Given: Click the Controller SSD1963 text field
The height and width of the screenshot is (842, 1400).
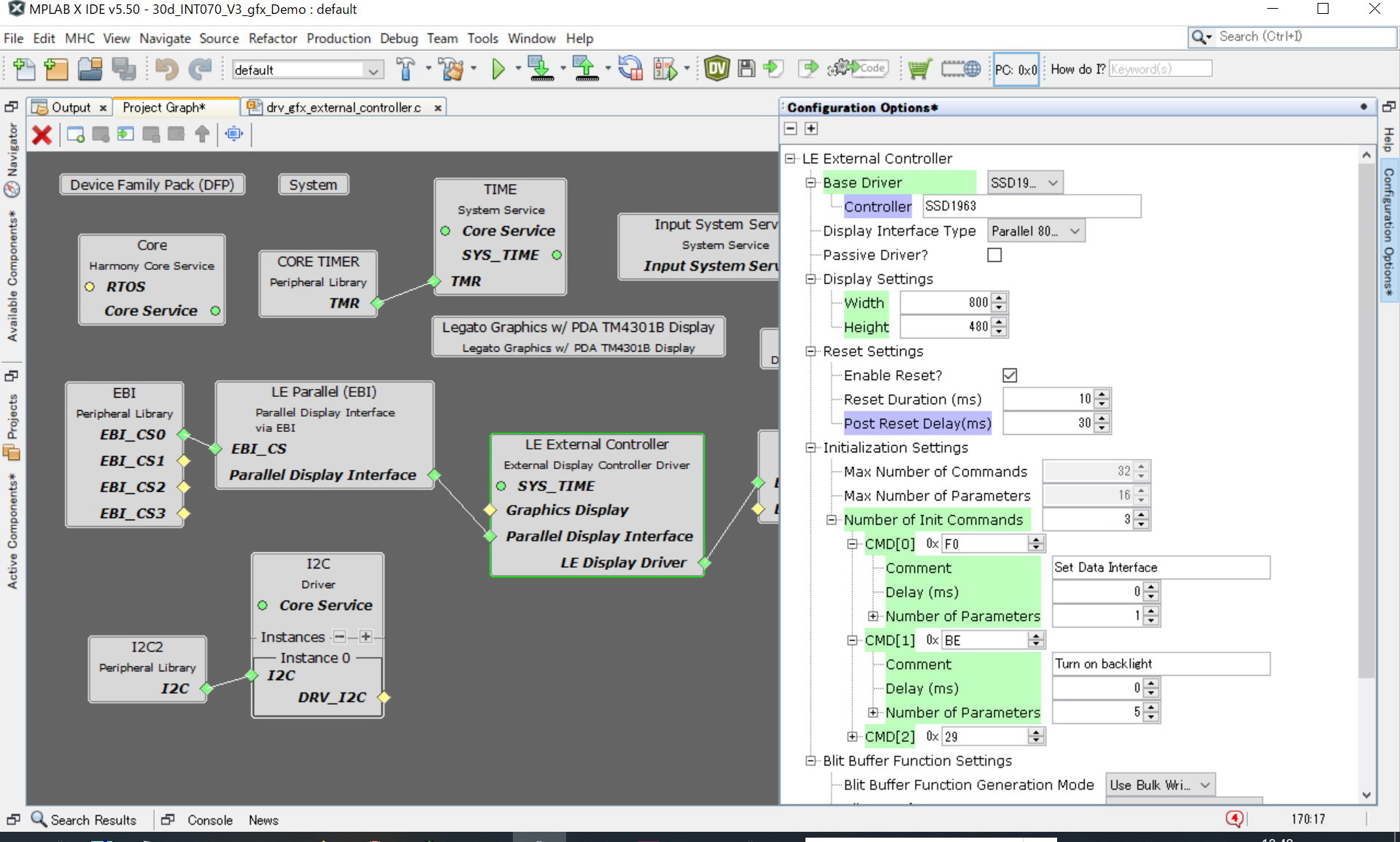Looking at the screenshot, I should [1032, 206].
